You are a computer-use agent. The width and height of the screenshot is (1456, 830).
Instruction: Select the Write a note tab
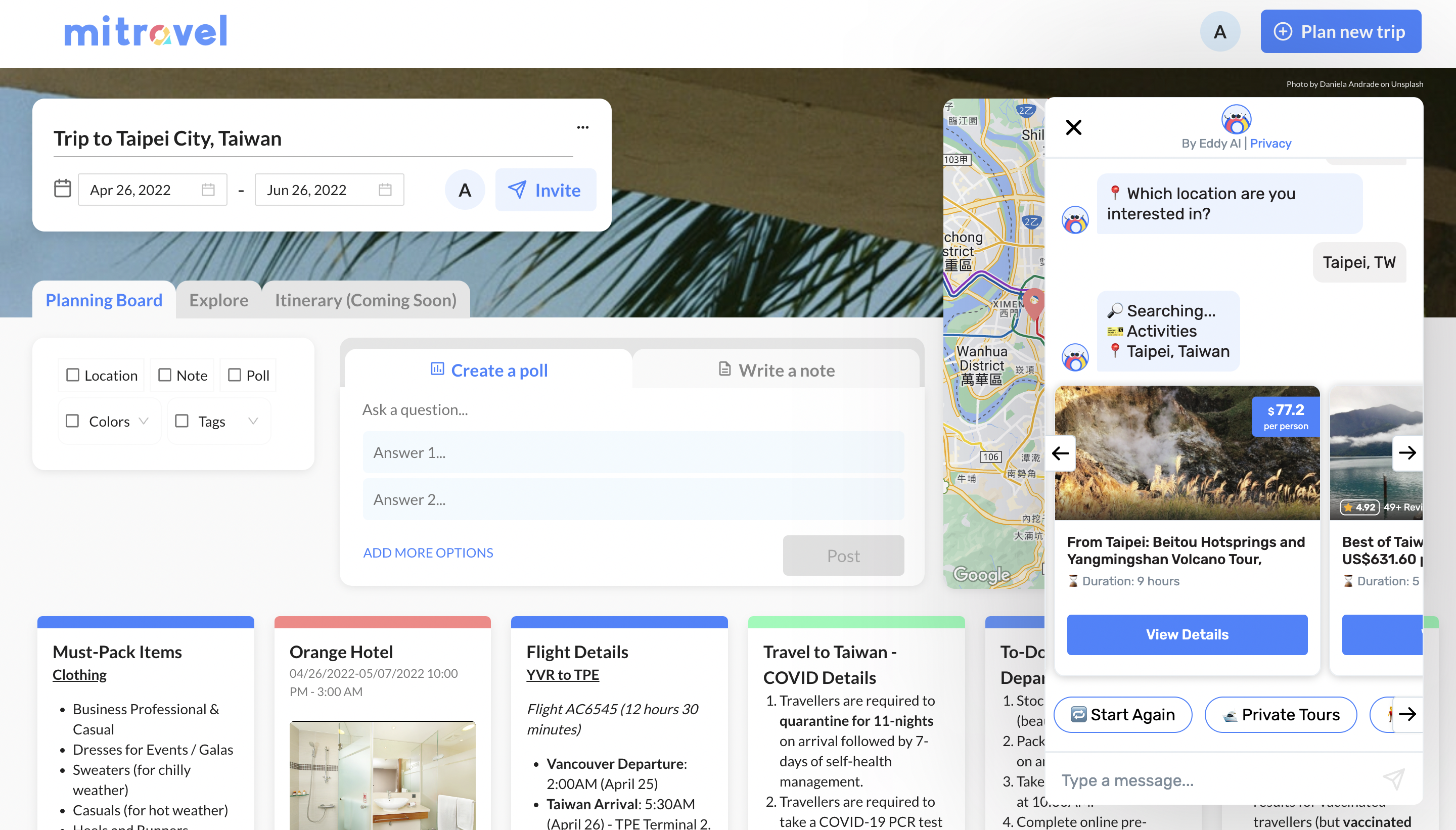776,371
